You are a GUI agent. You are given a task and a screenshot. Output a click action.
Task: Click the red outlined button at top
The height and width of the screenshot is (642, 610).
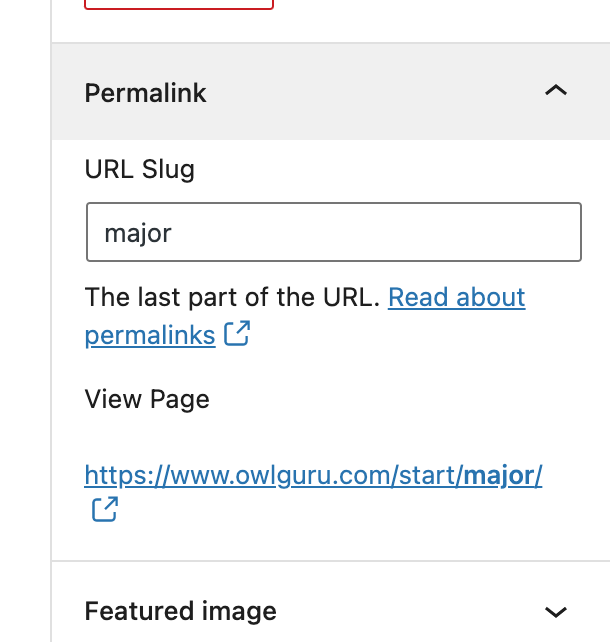point(179,5)
